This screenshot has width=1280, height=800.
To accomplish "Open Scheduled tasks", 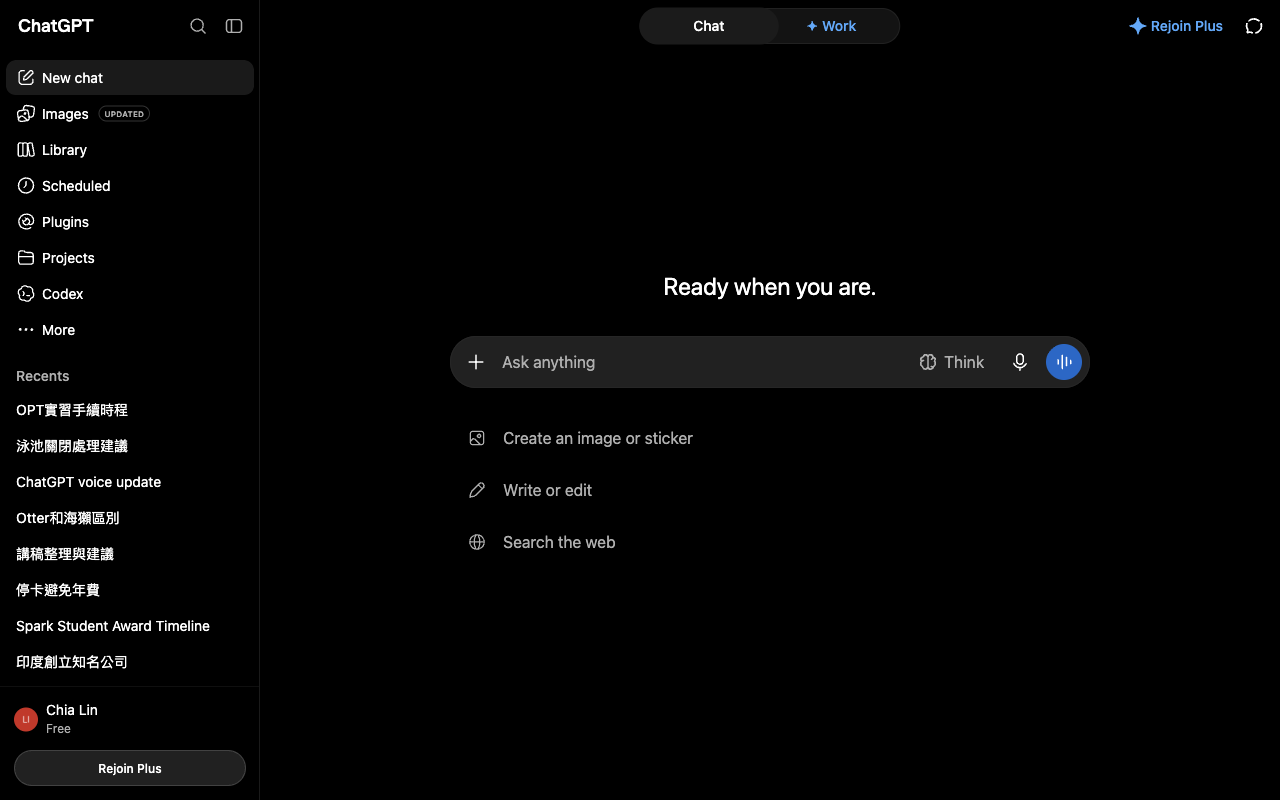I will pyautogui.click(x=130, y=186).
